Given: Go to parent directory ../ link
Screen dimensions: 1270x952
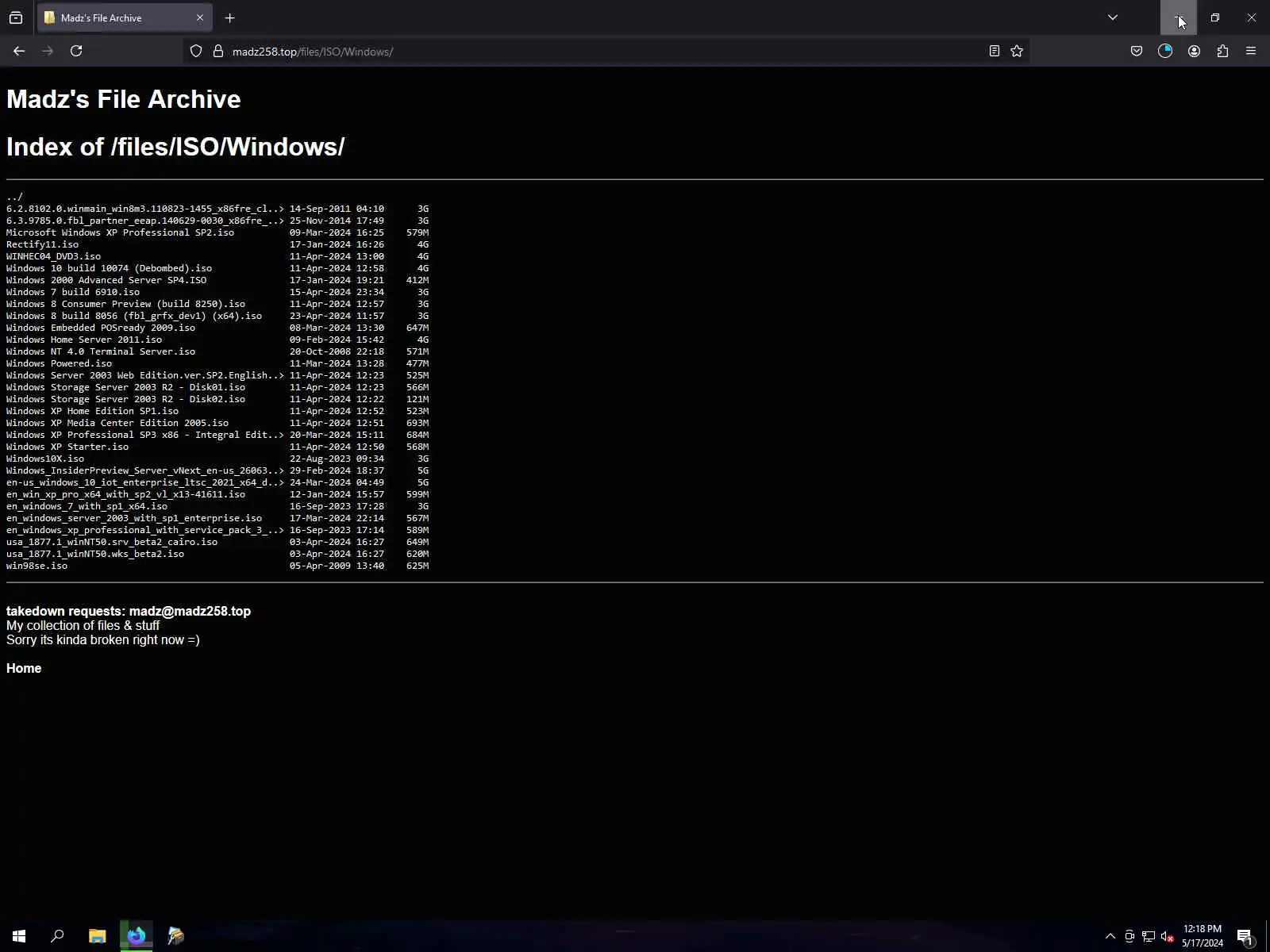Looking at the screenshot, I should pos(14,197).
